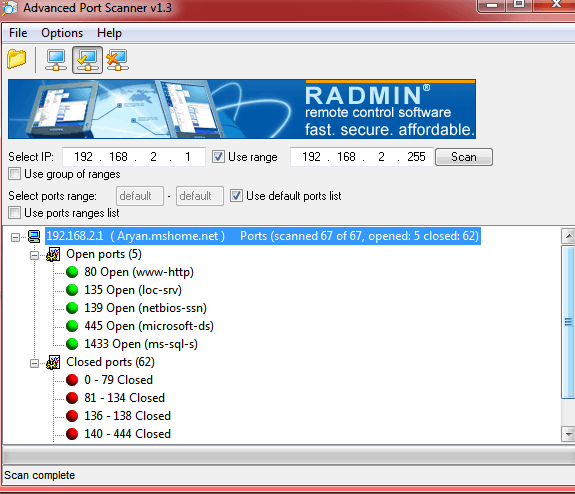Click the dead computers red-X toolbar icon
Image resolution: width=575 pixels, height=494 pixels.
point(117,60)
